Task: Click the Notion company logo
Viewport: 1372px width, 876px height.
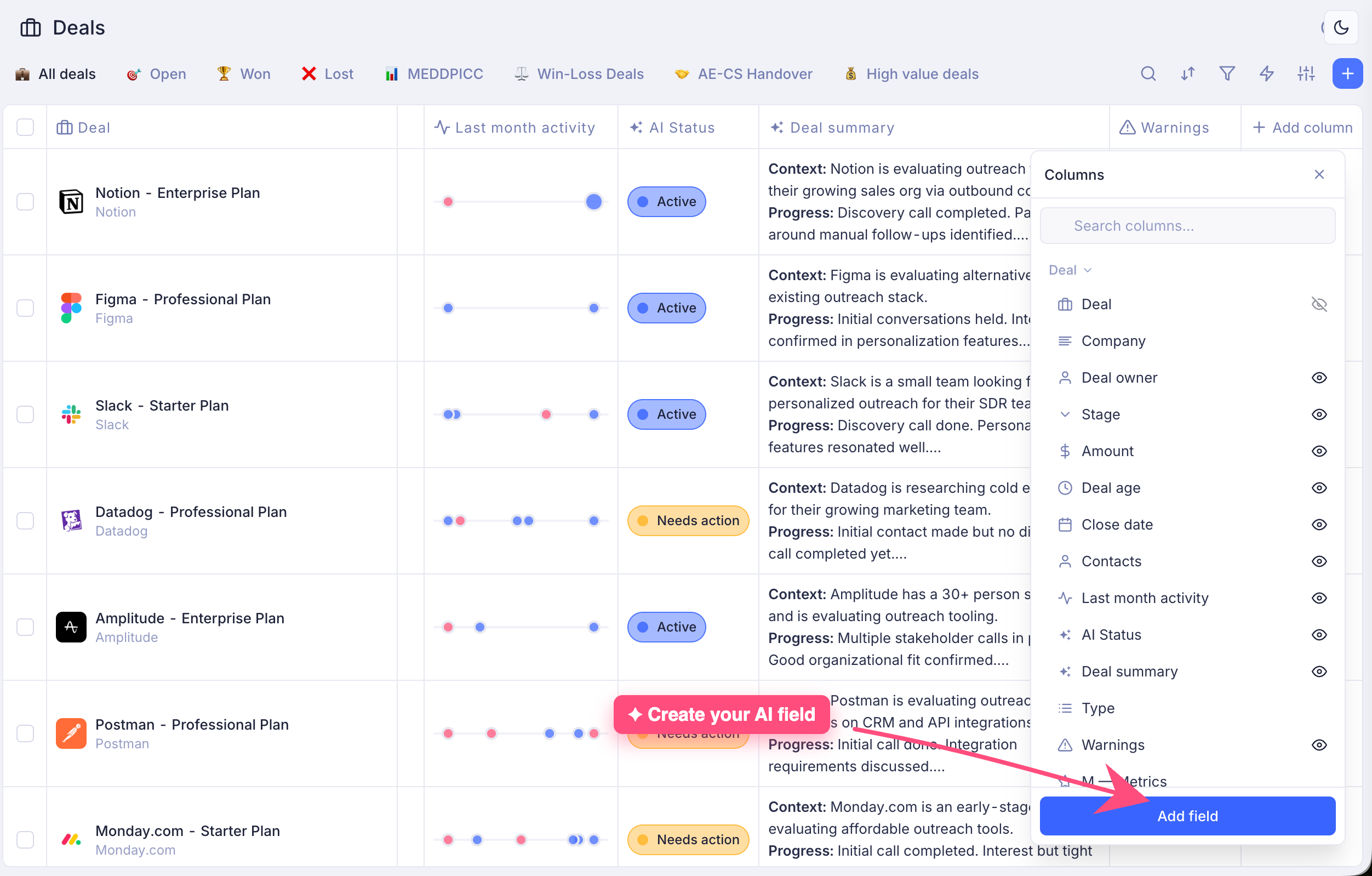Action: point(71,202)
